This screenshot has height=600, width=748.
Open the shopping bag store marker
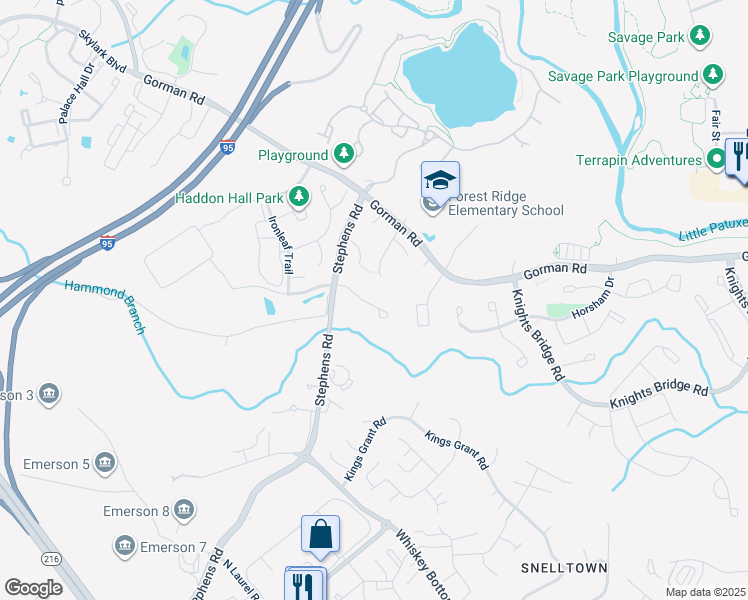pos(321,535)
